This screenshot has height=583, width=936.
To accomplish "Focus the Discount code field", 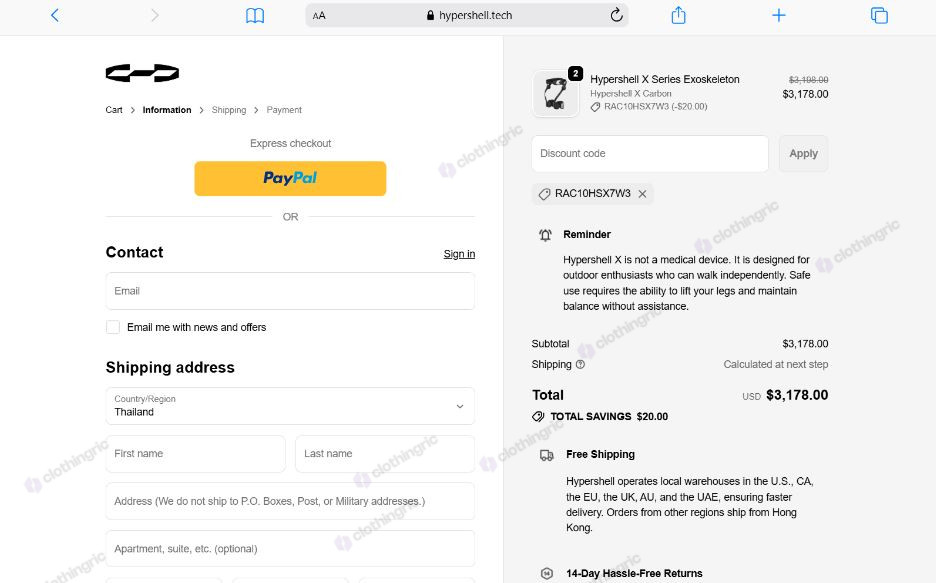I will click(x=650, y=153).
